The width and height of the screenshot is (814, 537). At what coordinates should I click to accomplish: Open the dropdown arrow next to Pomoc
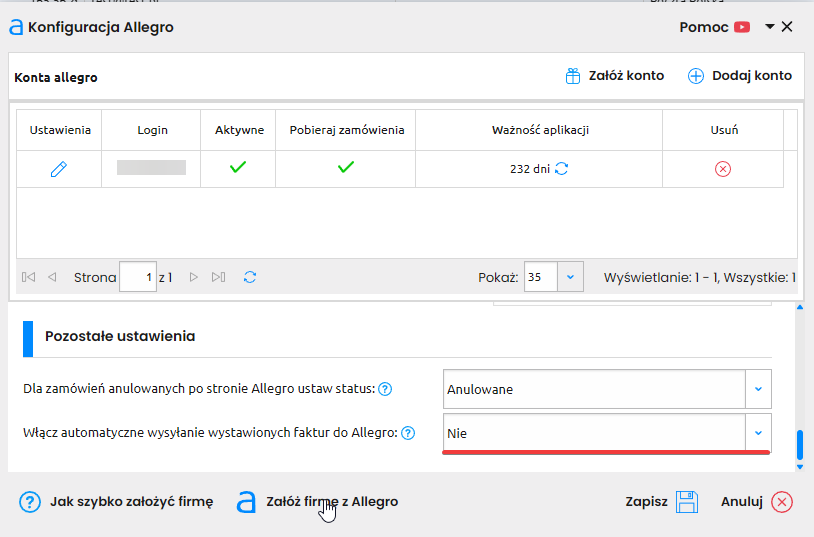click(x=769, y=27)
